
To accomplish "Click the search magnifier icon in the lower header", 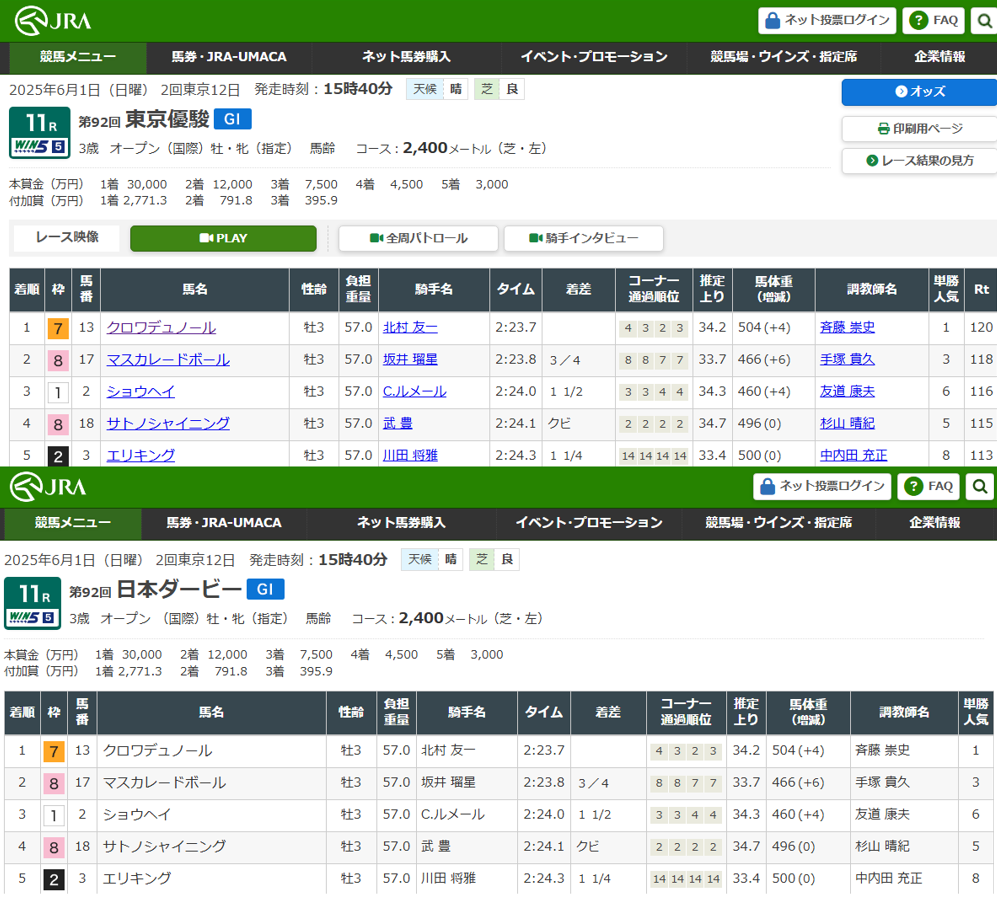I will (x=979, y=486).
